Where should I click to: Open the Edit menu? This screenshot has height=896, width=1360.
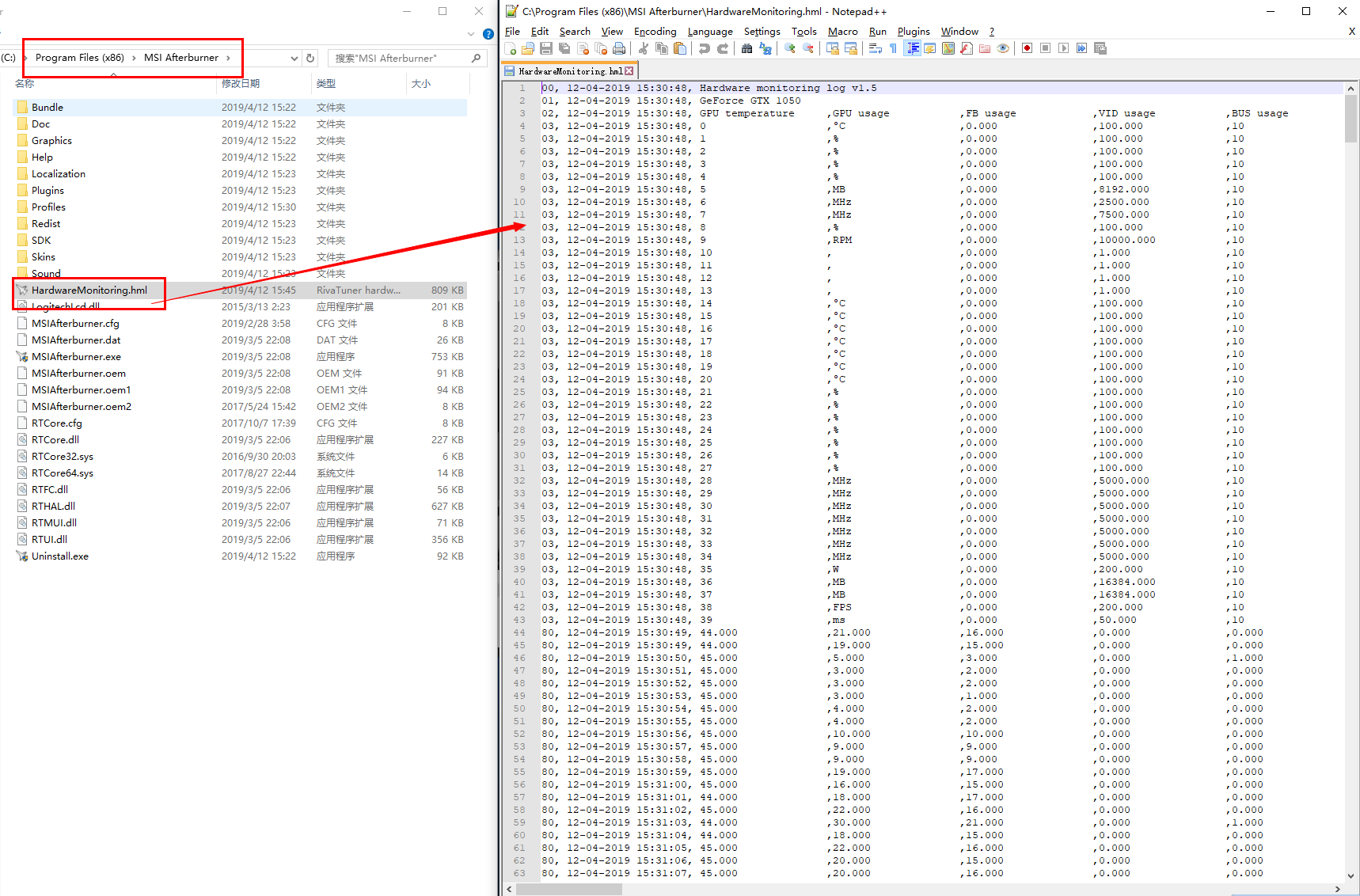(540, 32)
